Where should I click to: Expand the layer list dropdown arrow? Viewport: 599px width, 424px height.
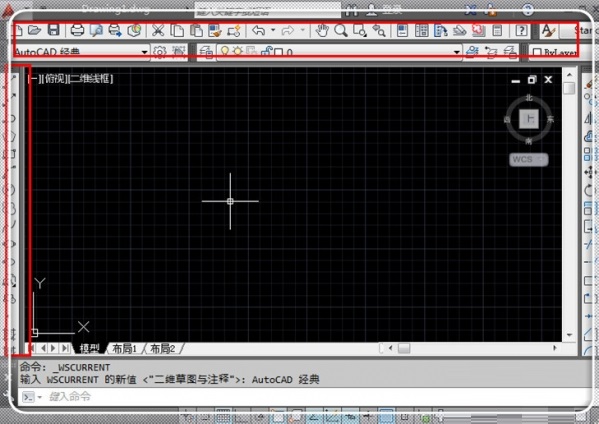point(457,52)
